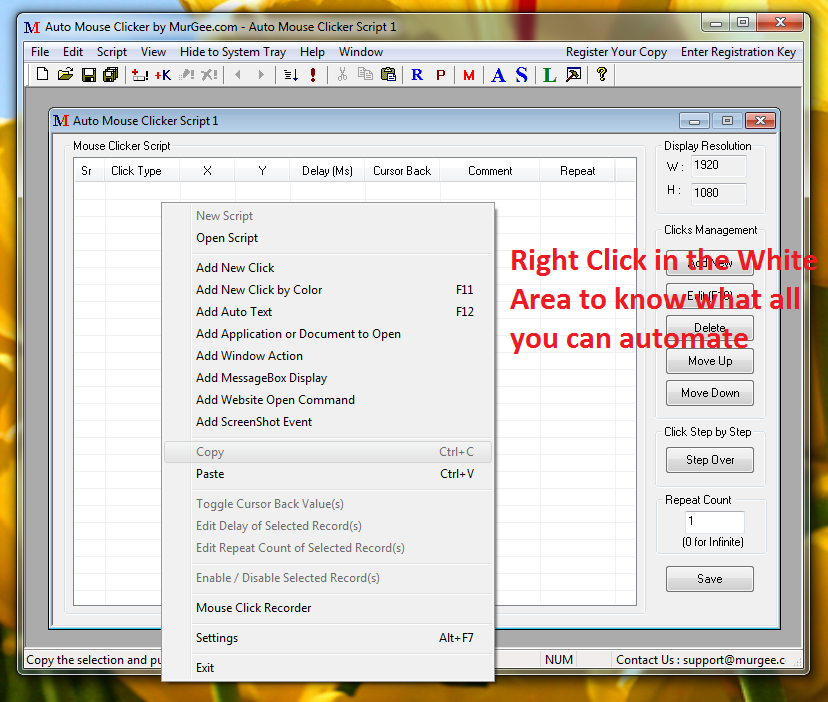The image size is (828, 702).
Task: Edit the Repeat Count value field
Action: click(x=714, y=521)
